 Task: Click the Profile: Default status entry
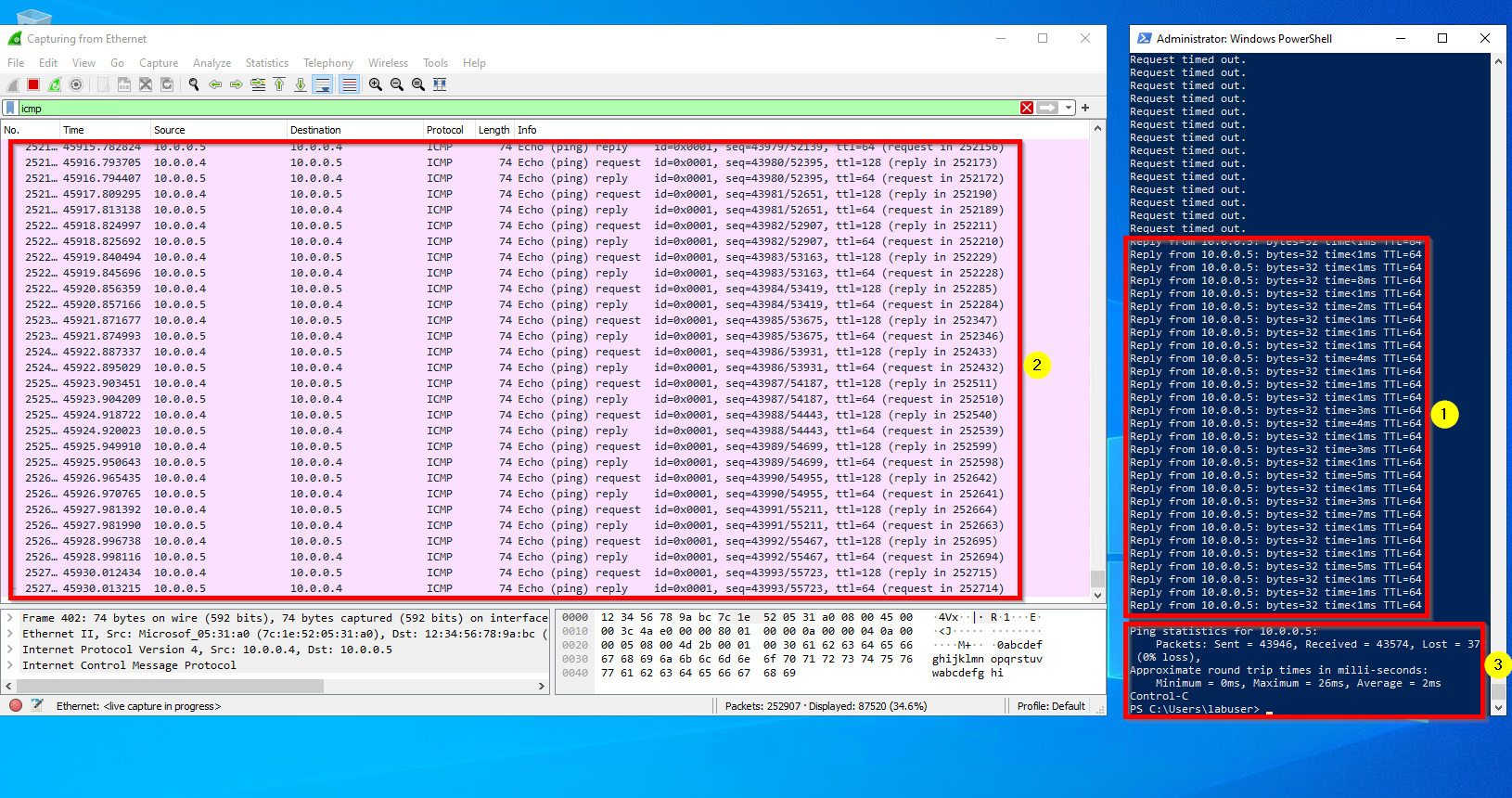pyautogui.click(x=1051, y=706)
